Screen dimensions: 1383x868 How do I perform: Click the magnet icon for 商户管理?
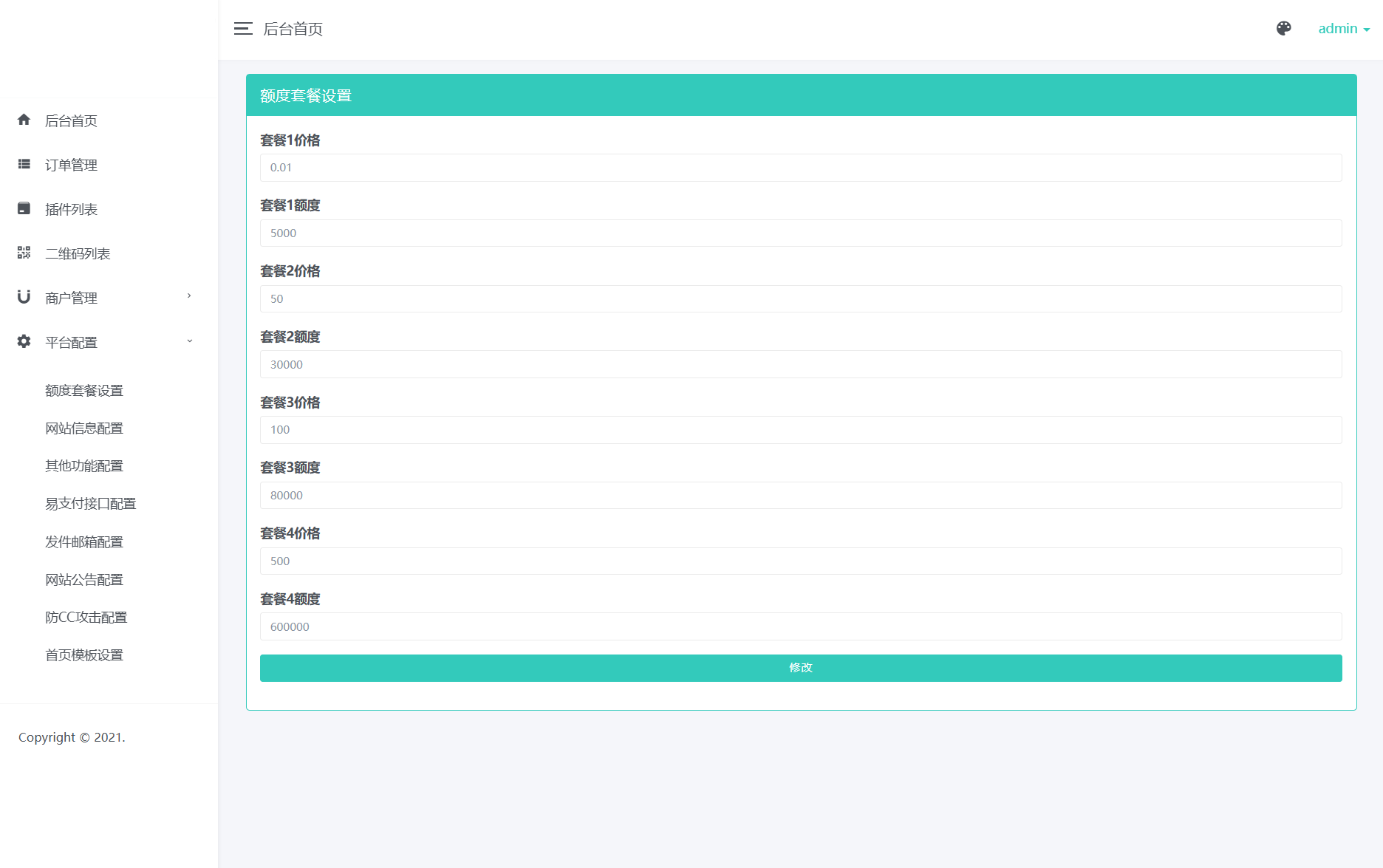coord(24,297)
